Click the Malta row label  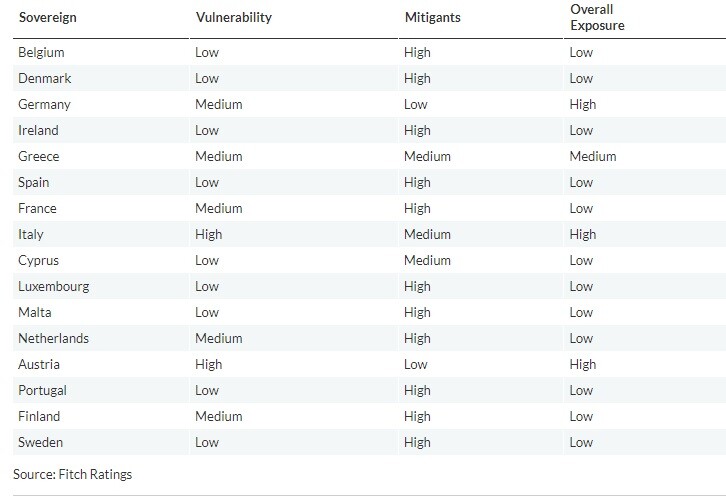[35, 313]
